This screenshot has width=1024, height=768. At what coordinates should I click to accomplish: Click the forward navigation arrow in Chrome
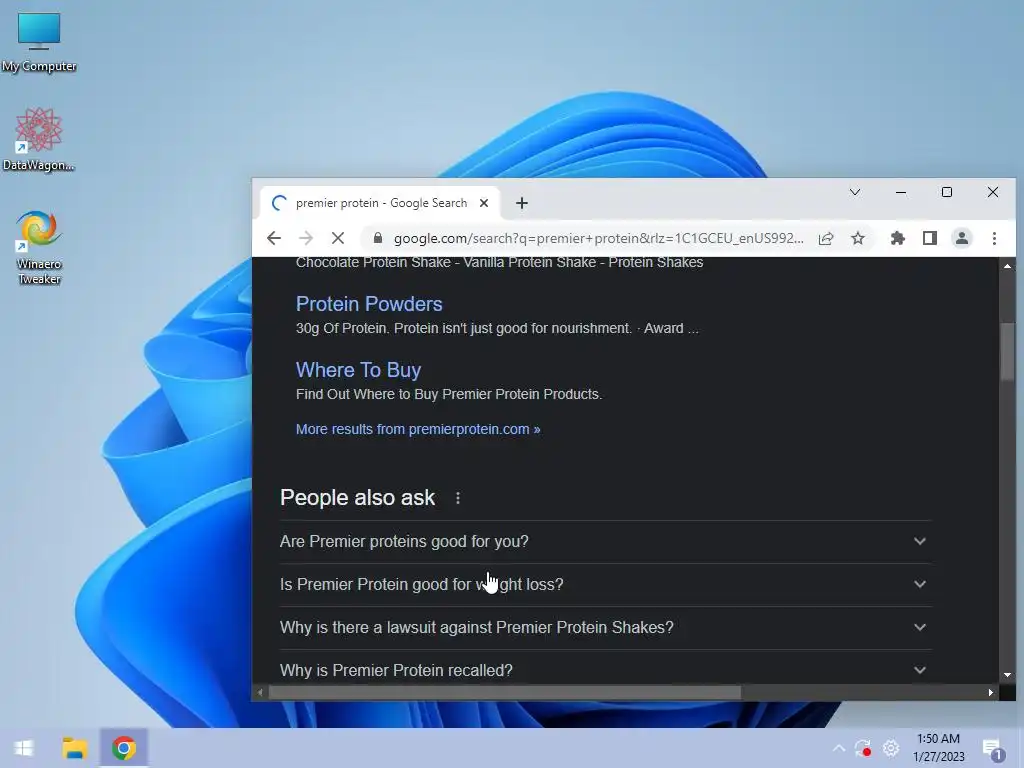click(306, 238)
